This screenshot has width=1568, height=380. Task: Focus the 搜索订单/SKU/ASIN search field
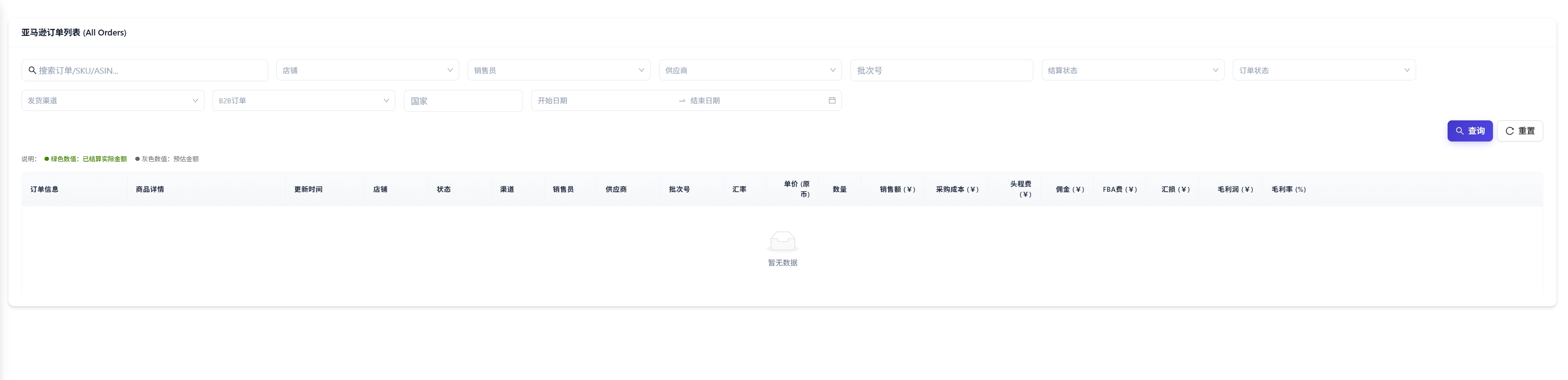tap(150, 70)
